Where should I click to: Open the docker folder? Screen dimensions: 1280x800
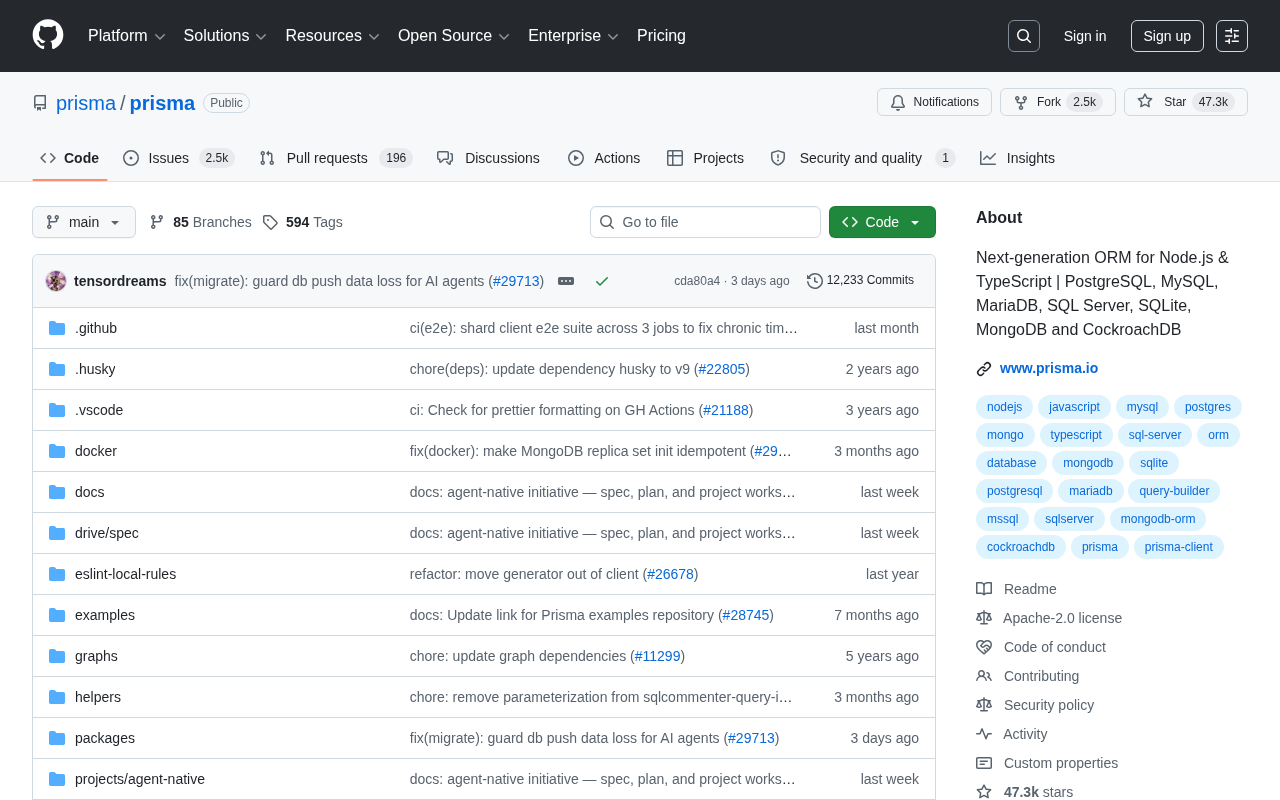pyautogui.click(x=96, y=451)
